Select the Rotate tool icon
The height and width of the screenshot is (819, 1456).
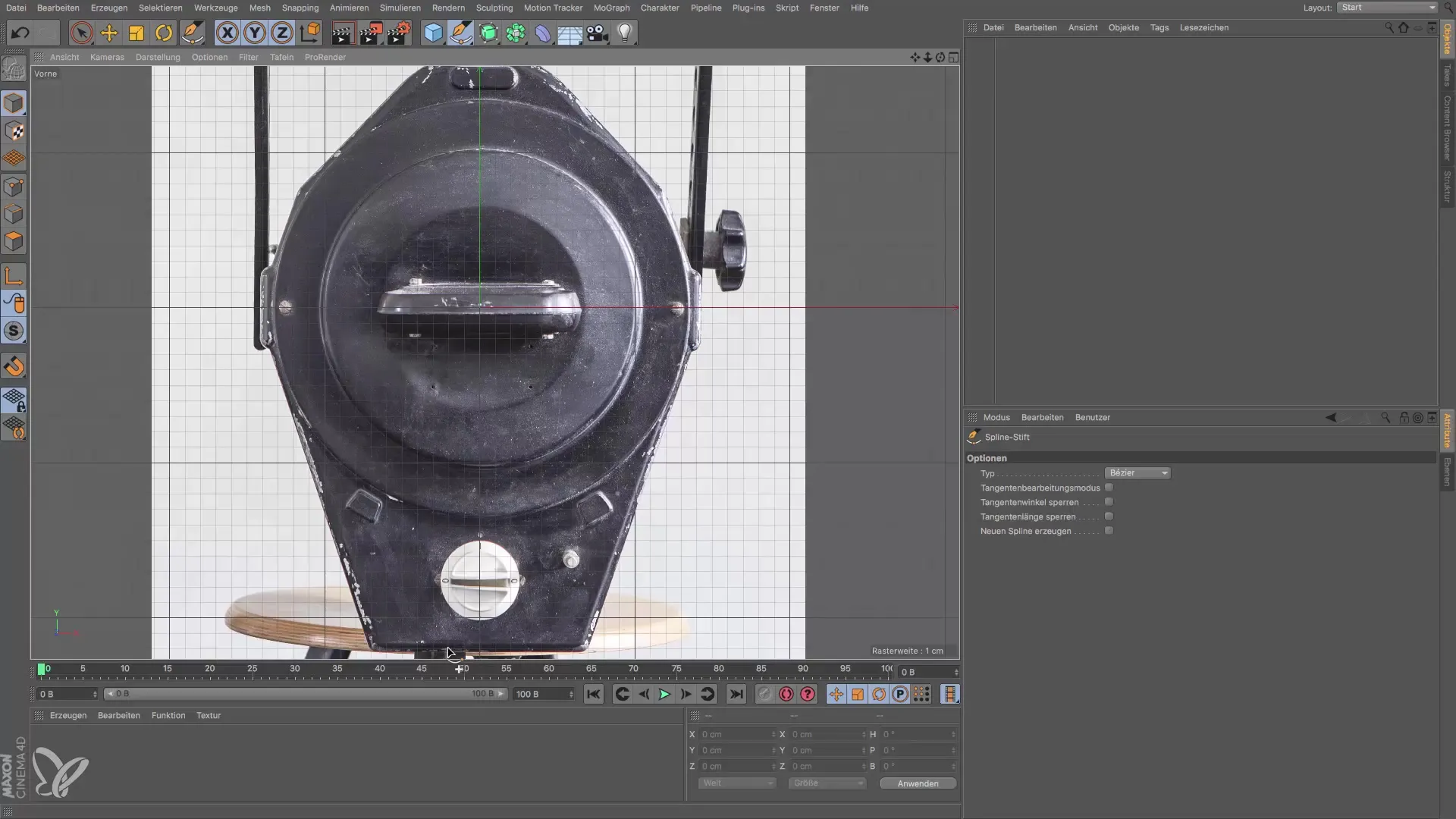tap(164, 33)
